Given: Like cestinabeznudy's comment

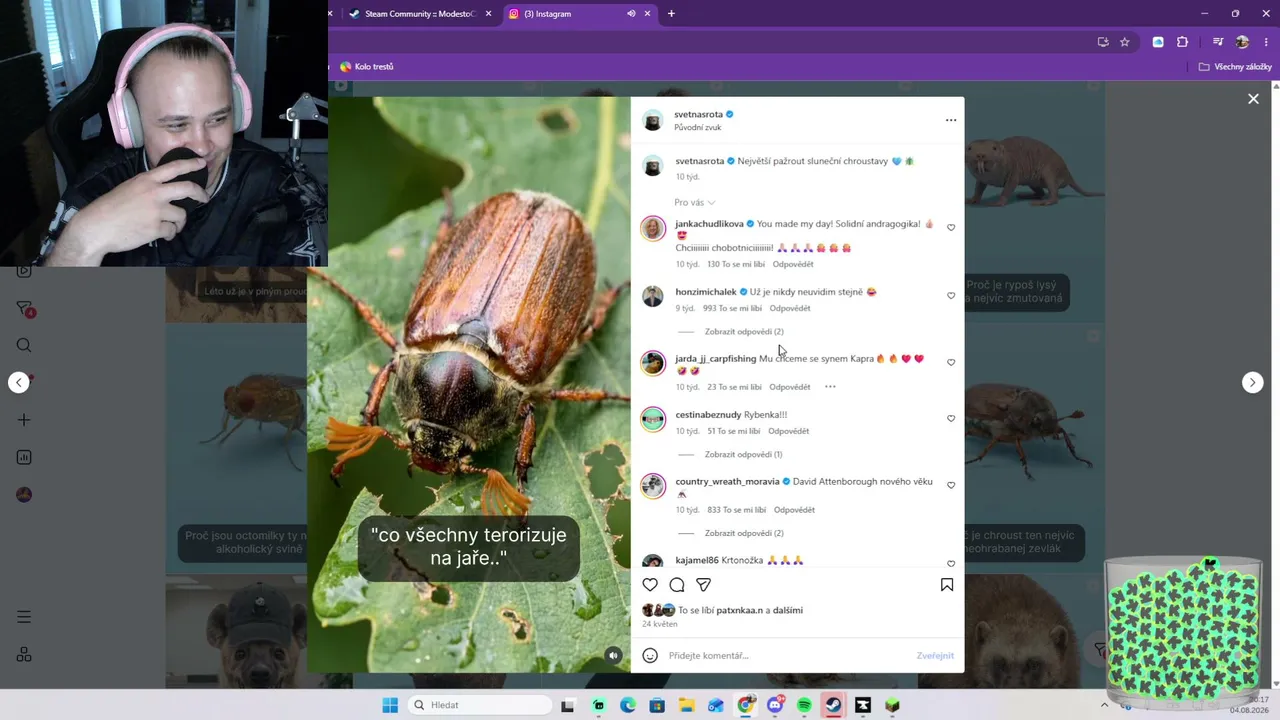Looking at the screenshot, I should pyautogui.click(x=951, y=419).
